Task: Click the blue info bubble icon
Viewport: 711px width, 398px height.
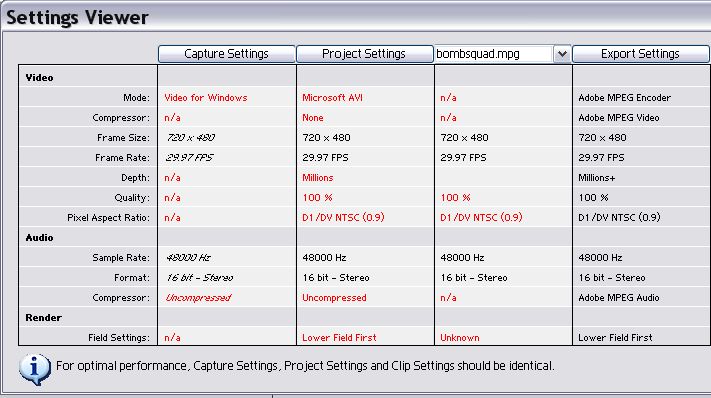Action: (x=35, y=369)
